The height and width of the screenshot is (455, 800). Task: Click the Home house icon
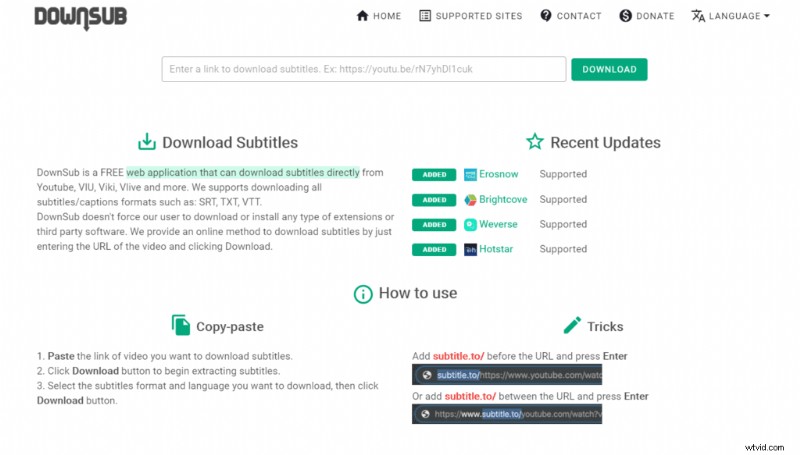(362, 16)
